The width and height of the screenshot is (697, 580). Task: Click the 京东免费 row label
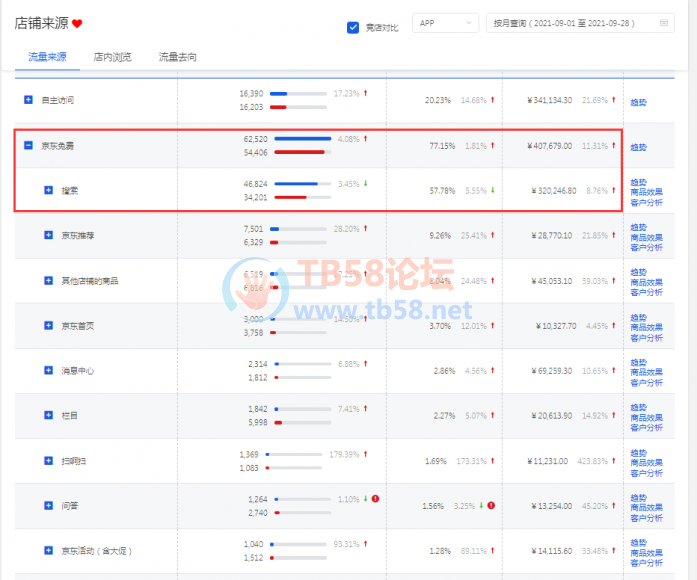(58, 146)
